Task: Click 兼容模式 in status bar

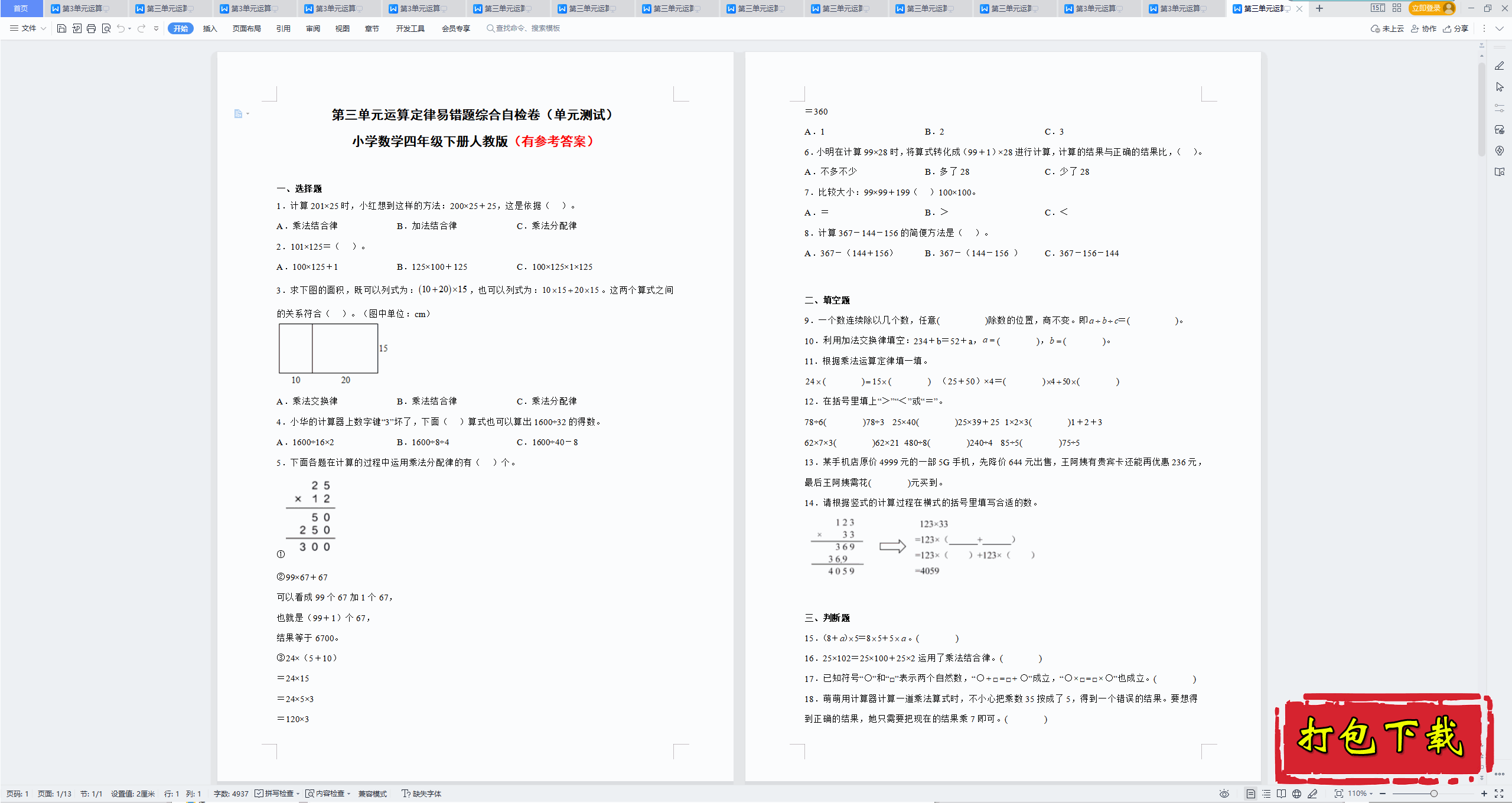Action: (x=373, y=794)
